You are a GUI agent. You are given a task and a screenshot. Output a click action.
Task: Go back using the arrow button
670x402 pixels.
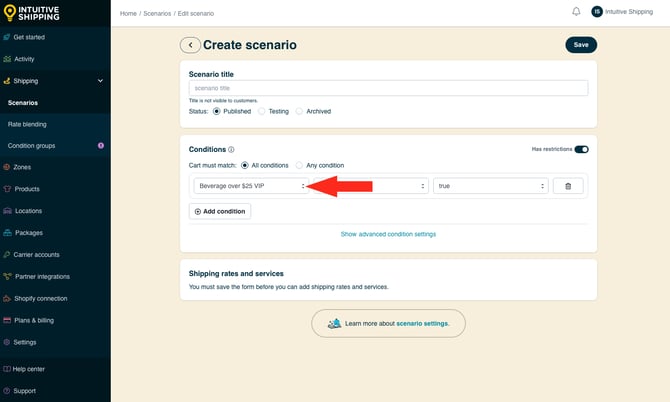(190, 45)
